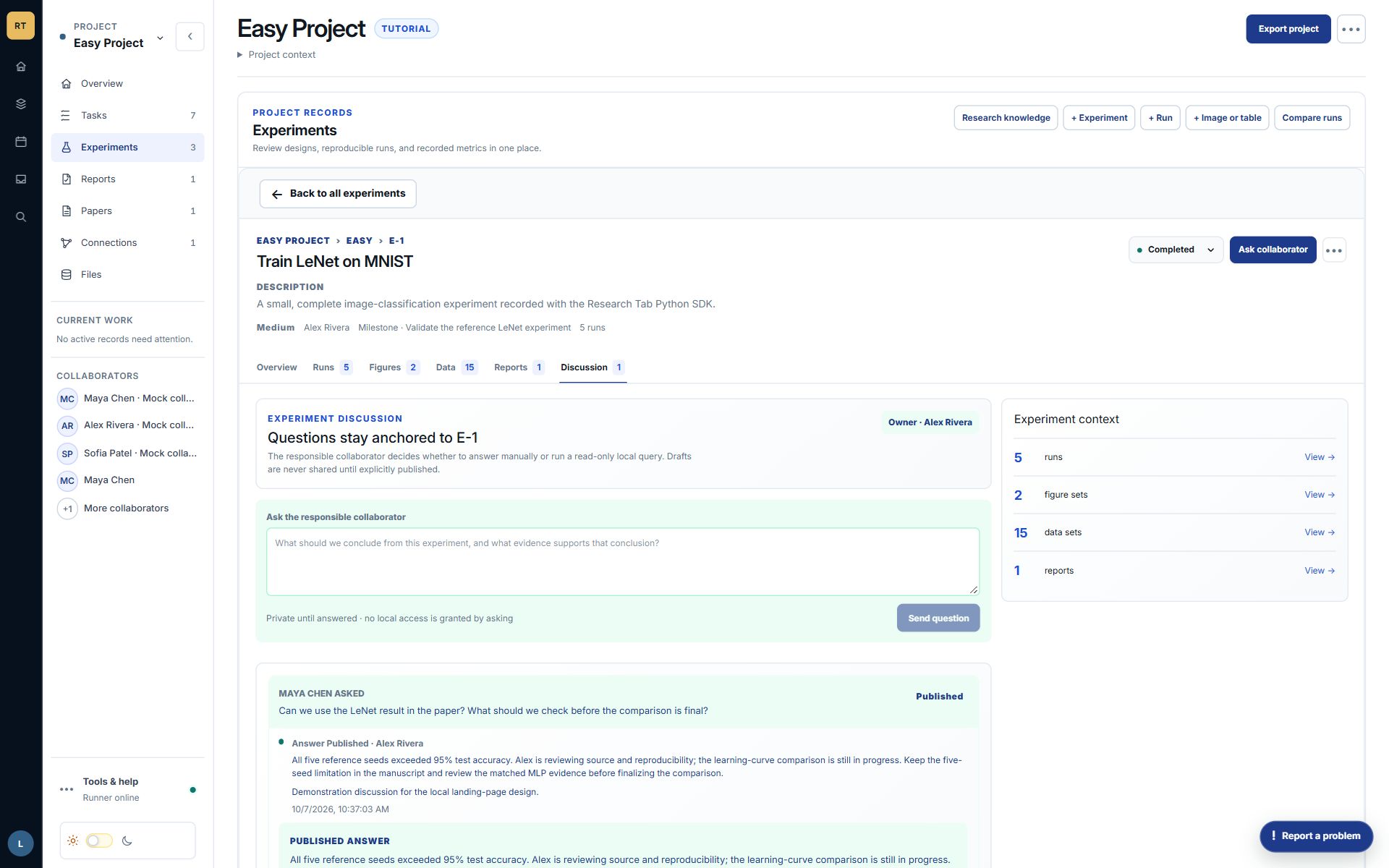Click the Runner online status dot

(x=192, y=790)
